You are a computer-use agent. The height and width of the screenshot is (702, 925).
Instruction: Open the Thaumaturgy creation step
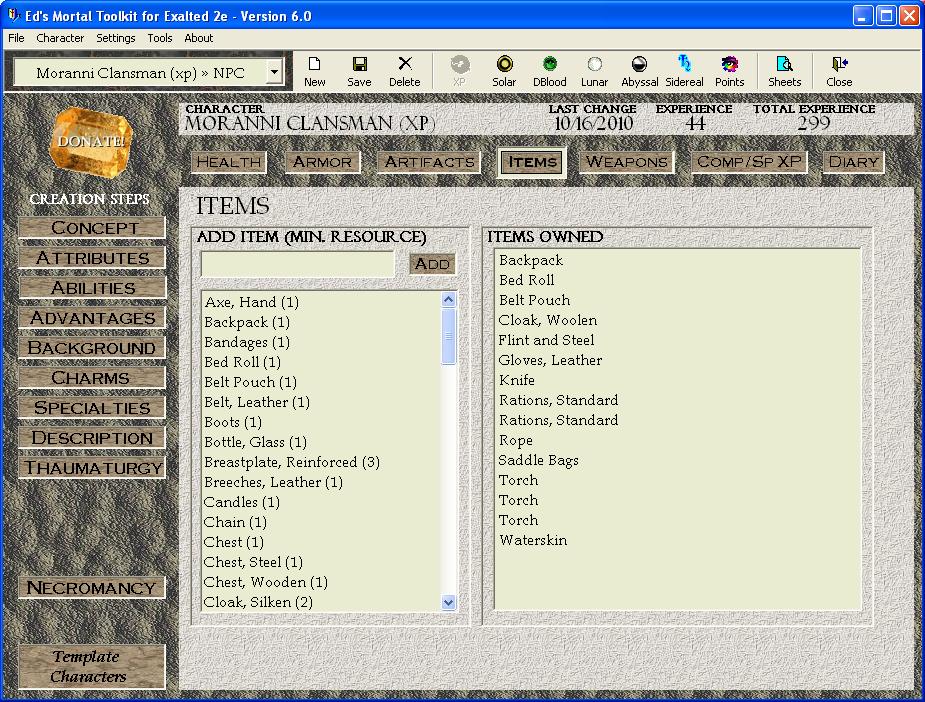(92, 468)
